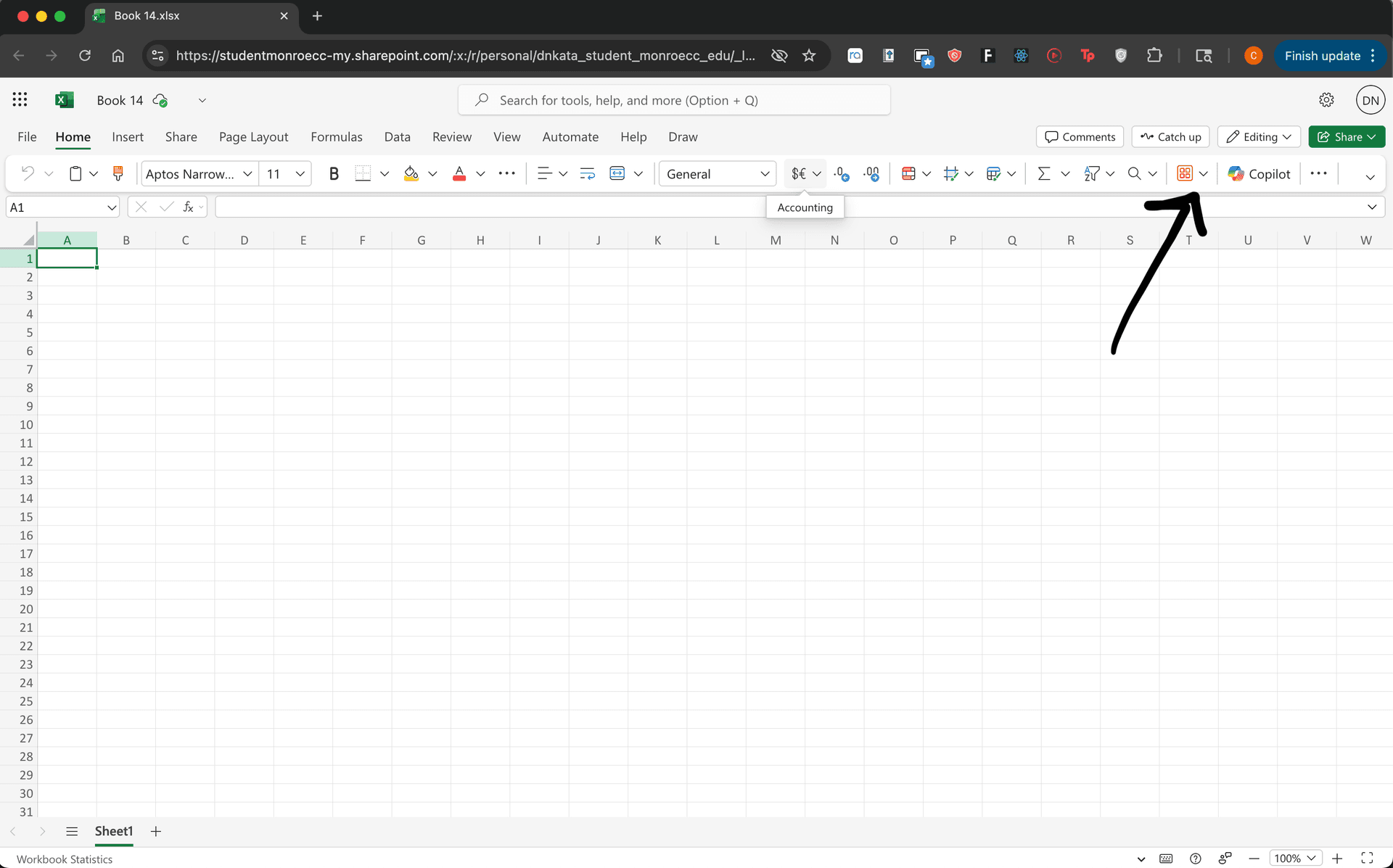
Task: Open the Comments panel
Action: pos(1080,136)
